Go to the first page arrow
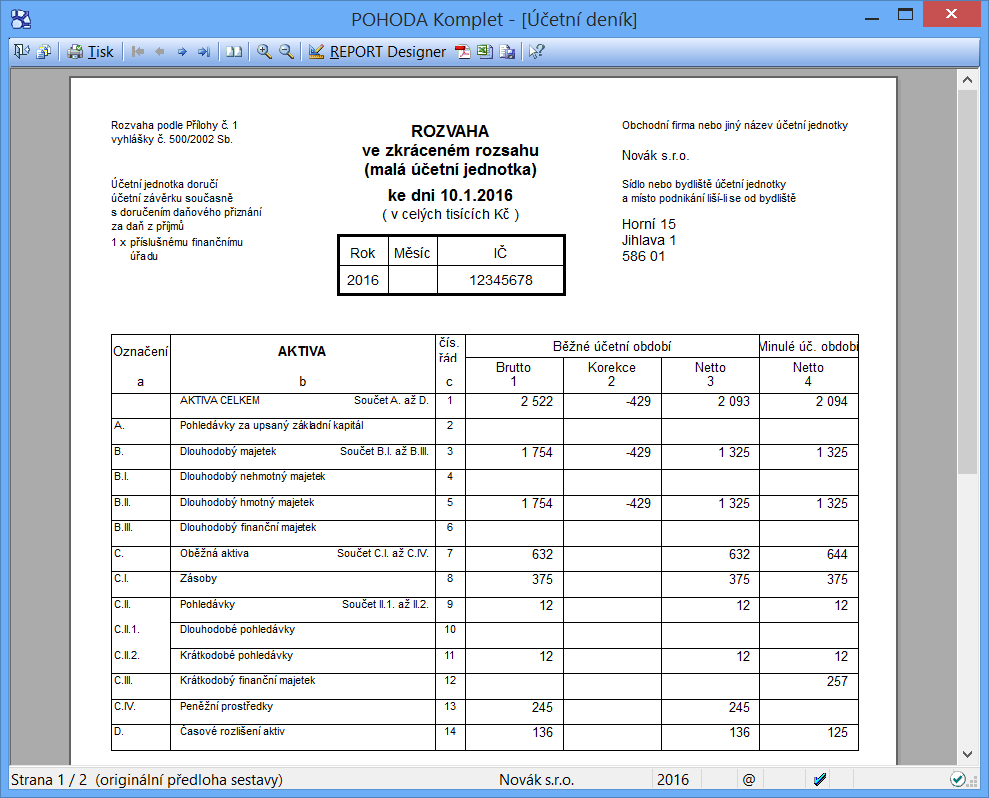The width and height of the screenshot is (989, 798). (x=138, y=52)
